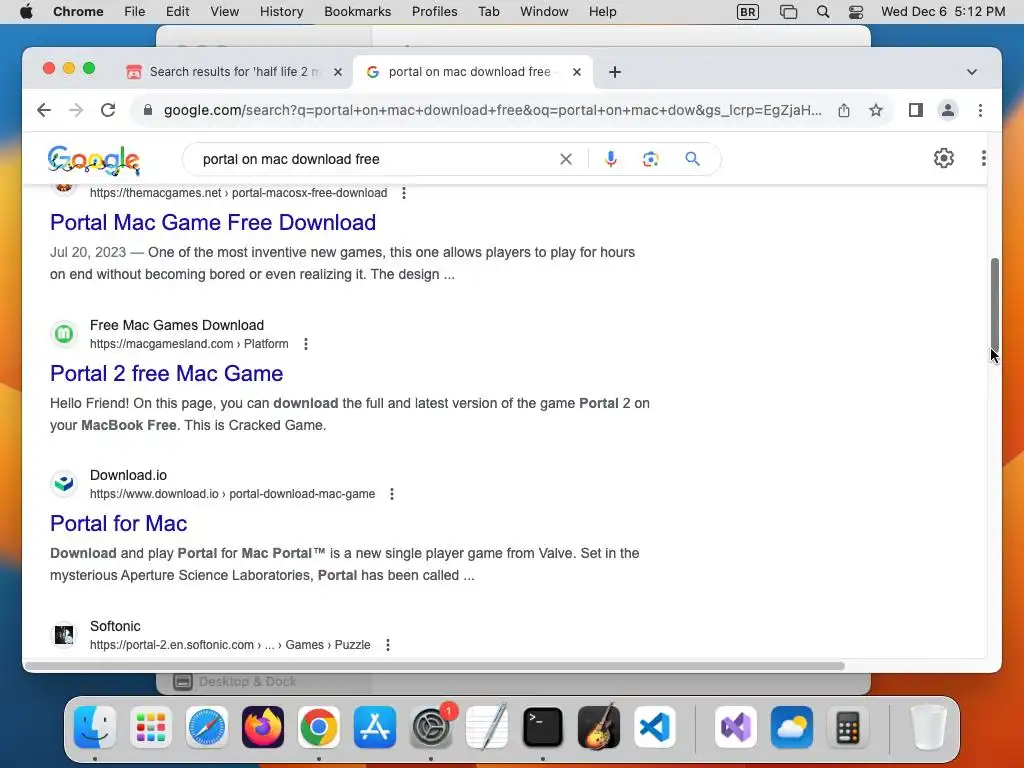Click the Google doodle logo
Viewport: 1024px width, 768px height.
(94, 160)
